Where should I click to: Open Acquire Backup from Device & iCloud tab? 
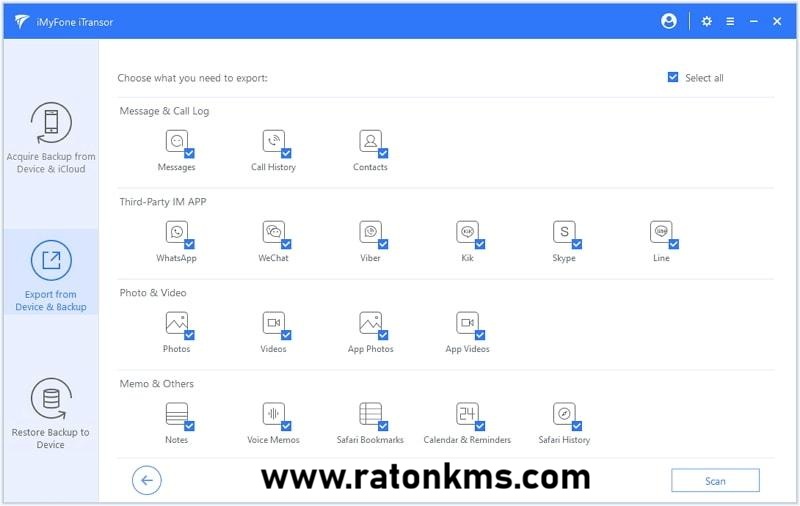[x=51, y=138]
